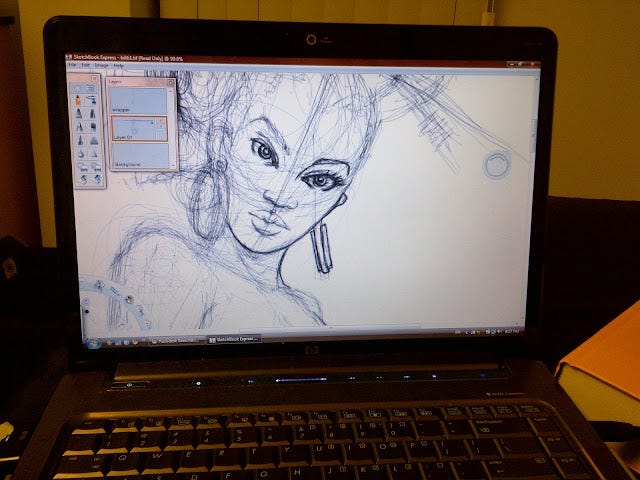Adjust the Layer 01 opacity slider

pyautogui.click(x=135, y=121)
